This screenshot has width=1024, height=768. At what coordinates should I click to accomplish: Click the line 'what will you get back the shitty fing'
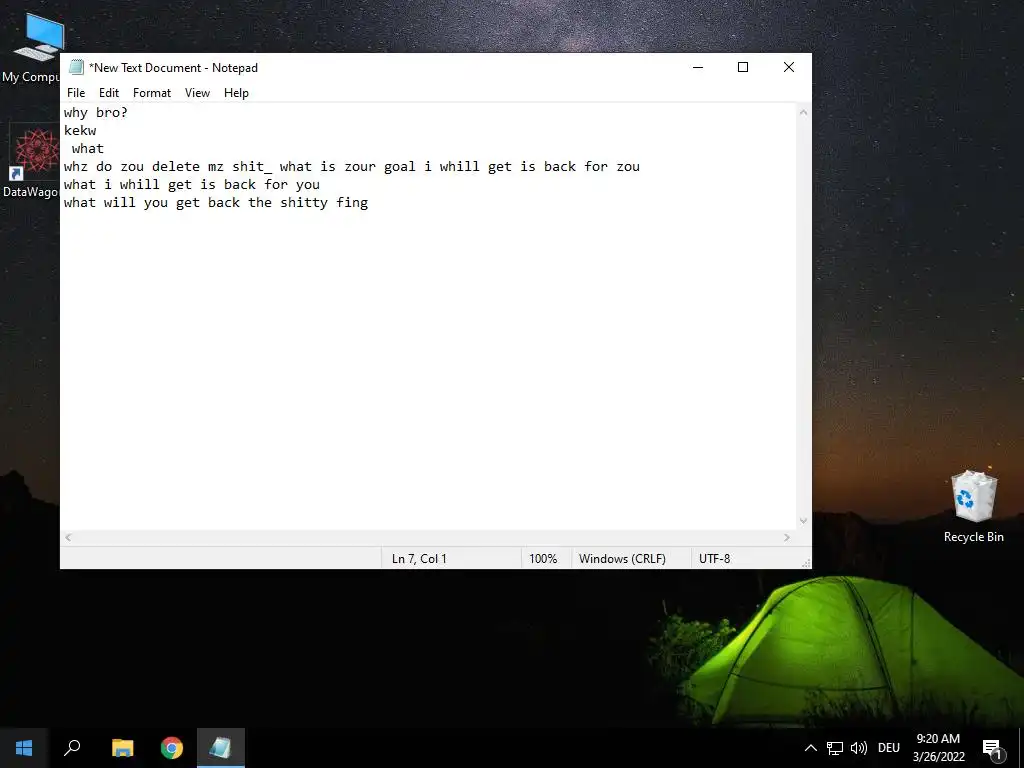tap(216, 202)
